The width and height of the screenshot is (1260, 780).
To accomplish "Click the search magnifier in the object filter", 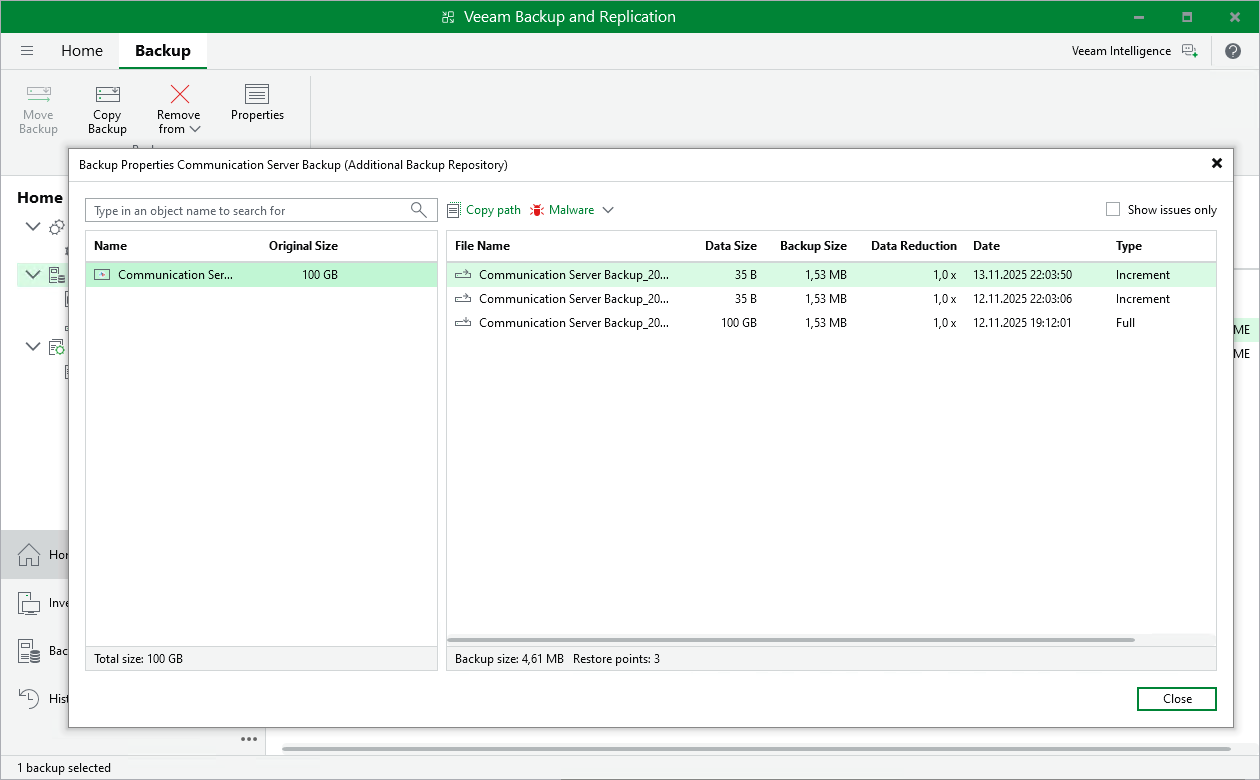I will coord(419,210).
